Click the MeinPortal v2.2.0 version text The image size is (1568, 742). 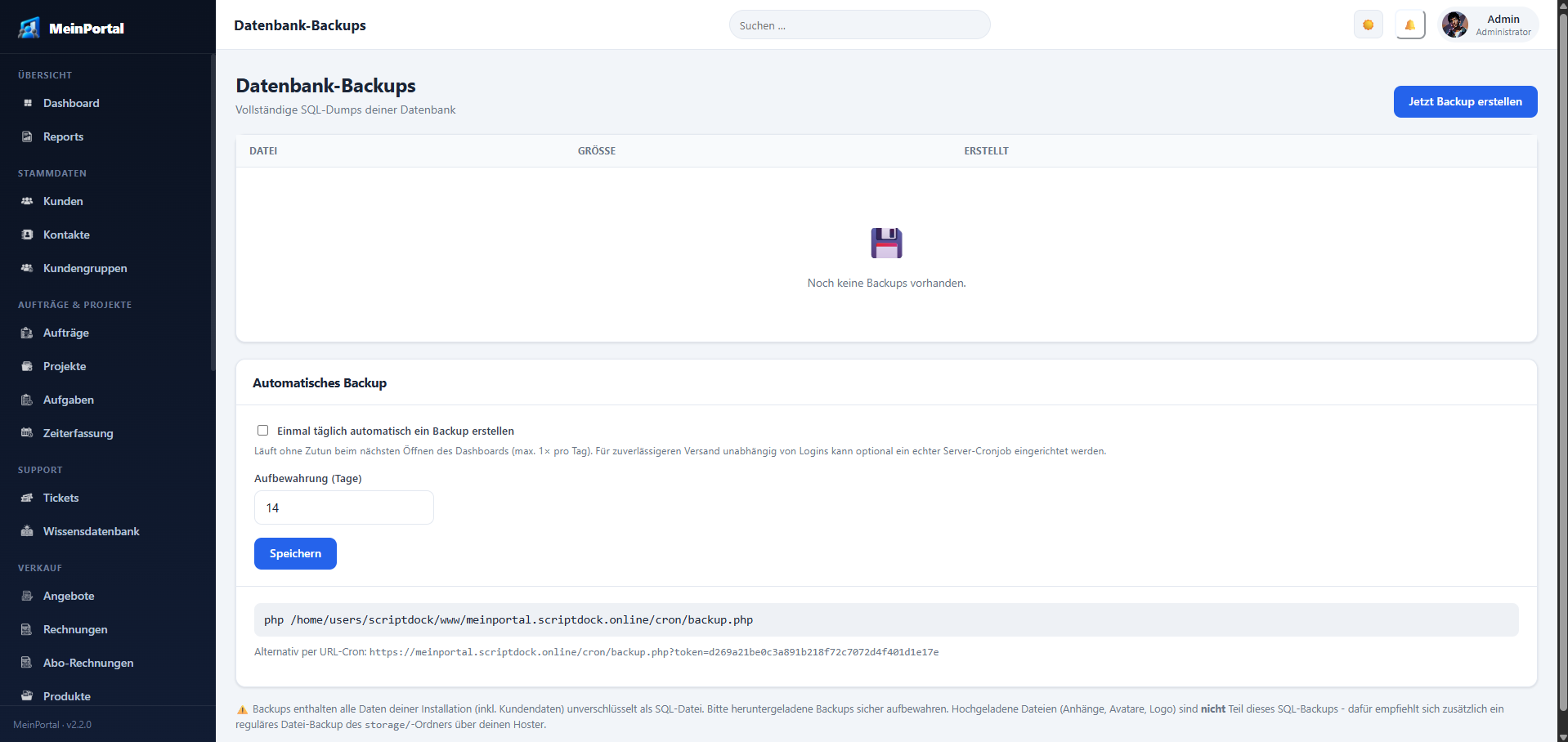click(52, 725)
